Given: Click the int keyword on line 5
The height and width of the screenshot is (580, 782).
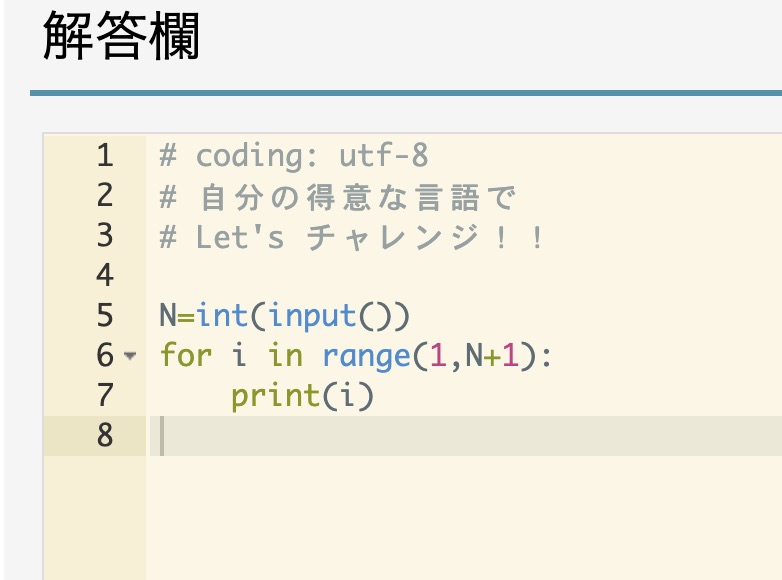Looking at the screenshot, I should click(221, 316).
